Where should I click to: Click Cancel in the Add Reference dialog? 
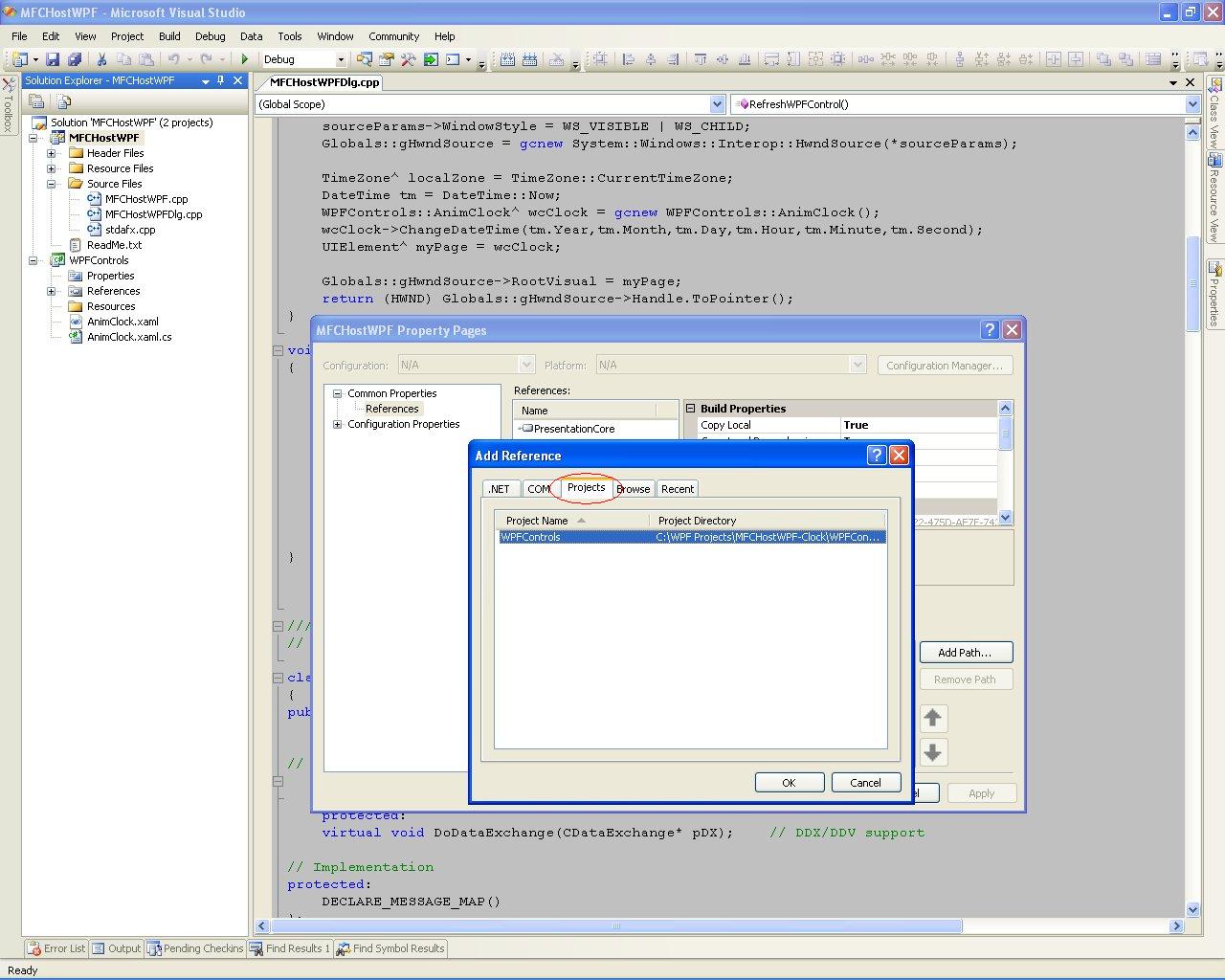click(866, 783)
